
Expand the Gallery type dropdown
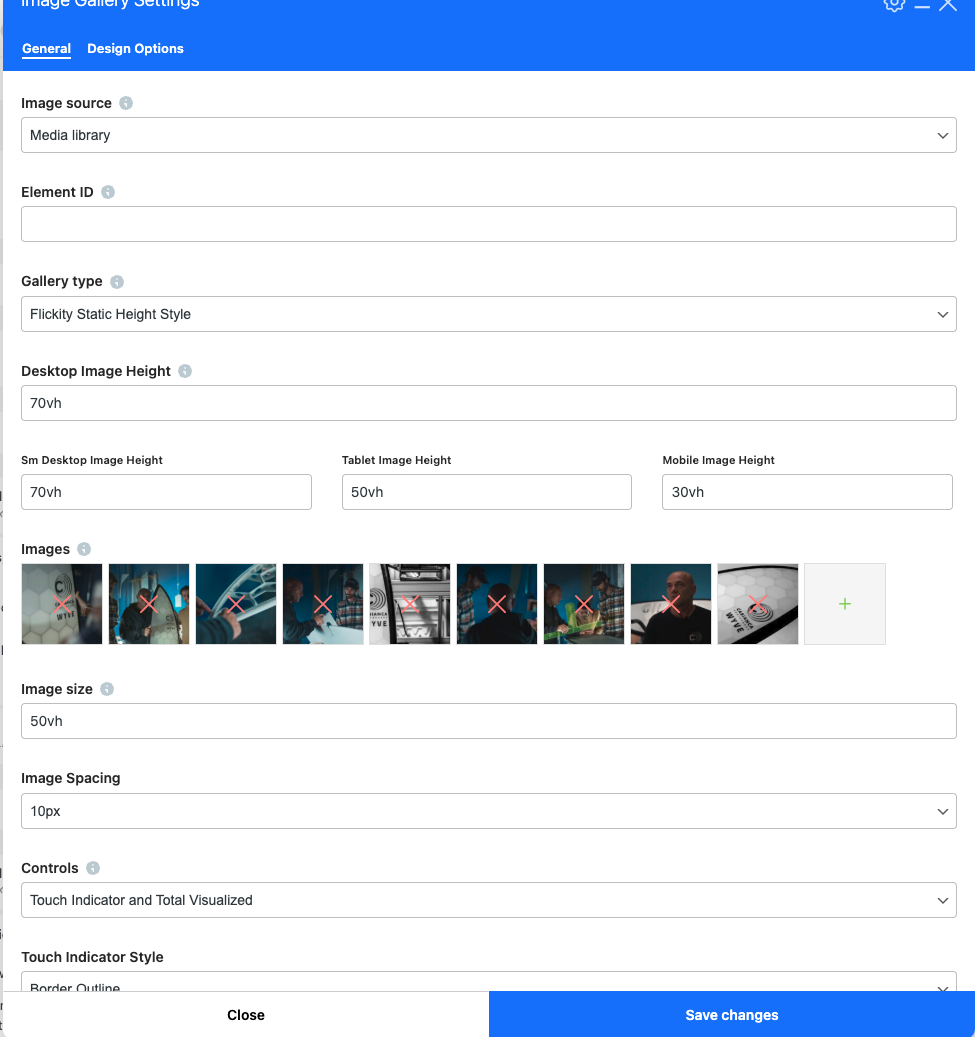coord(488,314)
